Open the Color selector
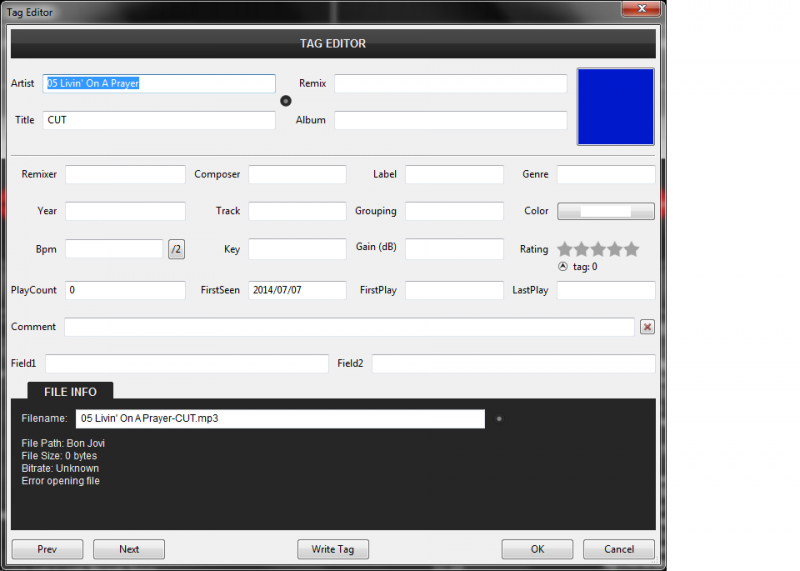The height and width of the screenshot is (571, 800). 606,211
